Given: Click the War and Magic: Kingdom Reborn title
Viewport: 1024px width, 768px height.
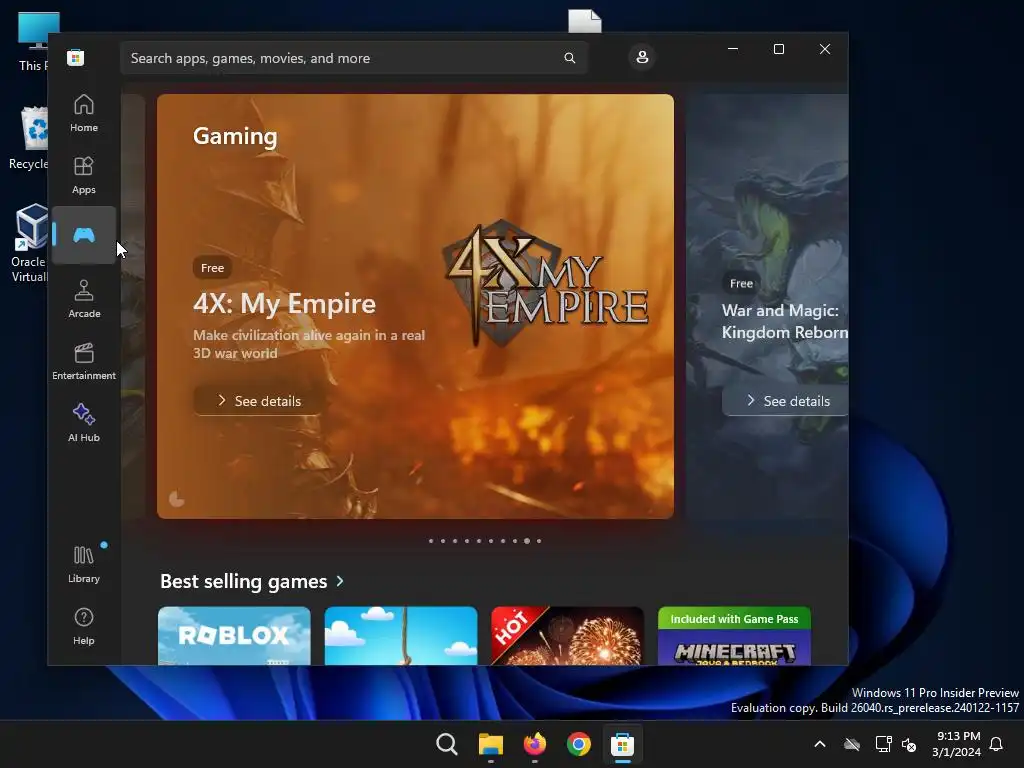Looking at the screenshot, I should [785, 321].
